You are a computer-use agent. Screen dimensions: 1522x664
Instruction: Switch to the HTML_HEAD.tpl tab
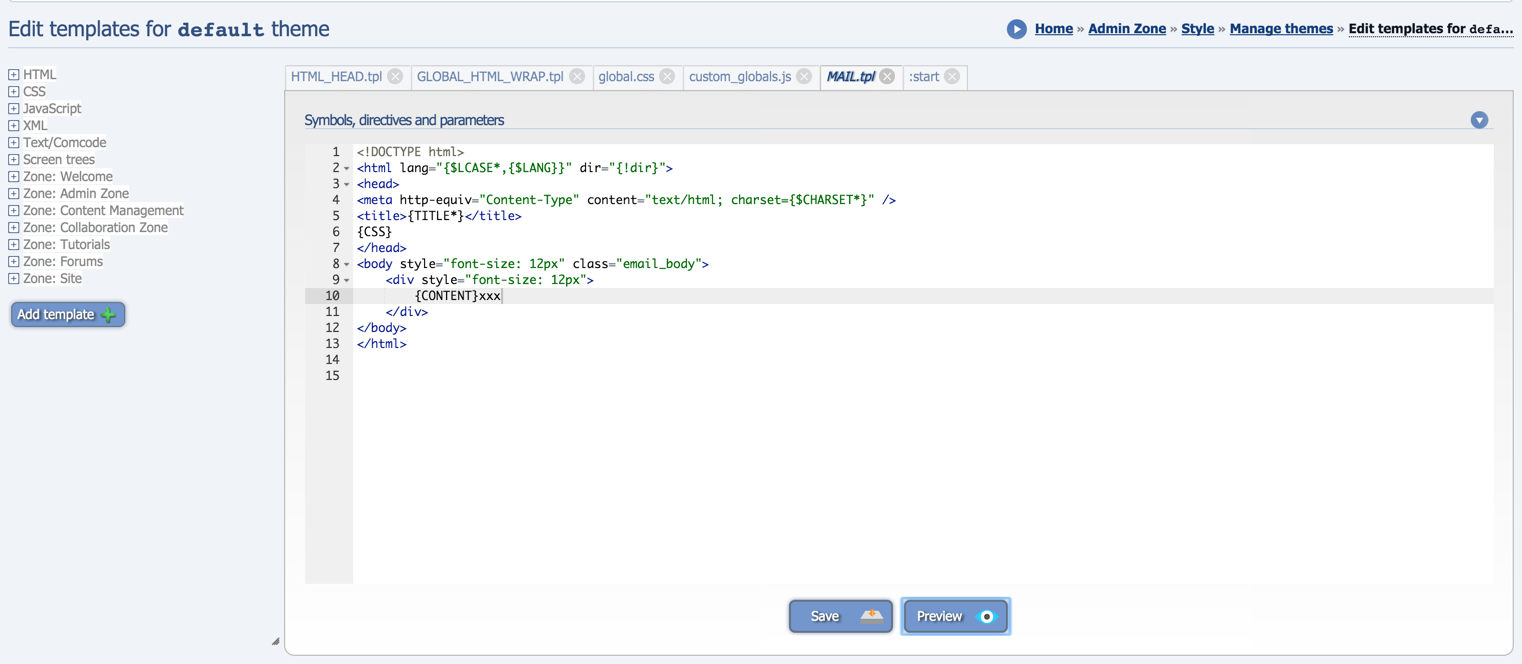[337, 77]
